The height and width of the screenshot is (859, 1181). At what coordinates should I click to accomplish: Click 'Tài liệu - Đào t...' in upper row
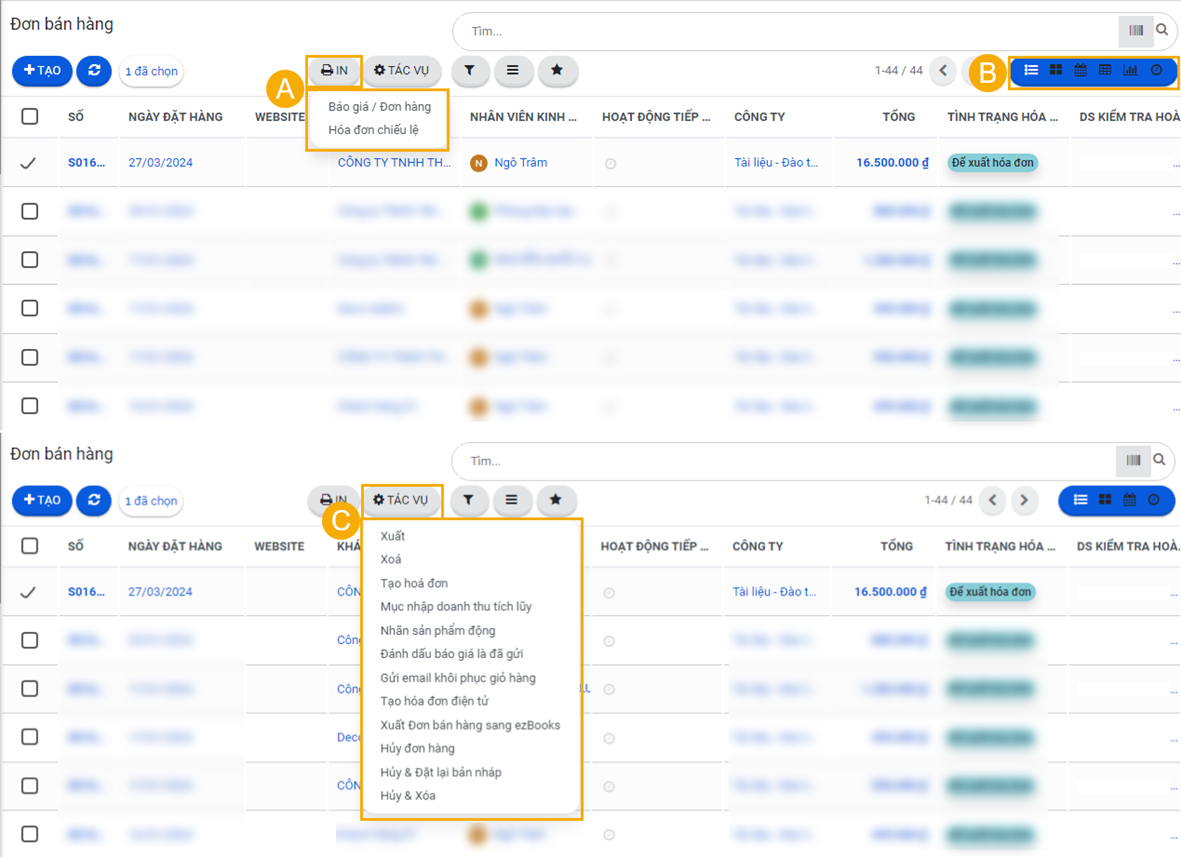point(776,163)
